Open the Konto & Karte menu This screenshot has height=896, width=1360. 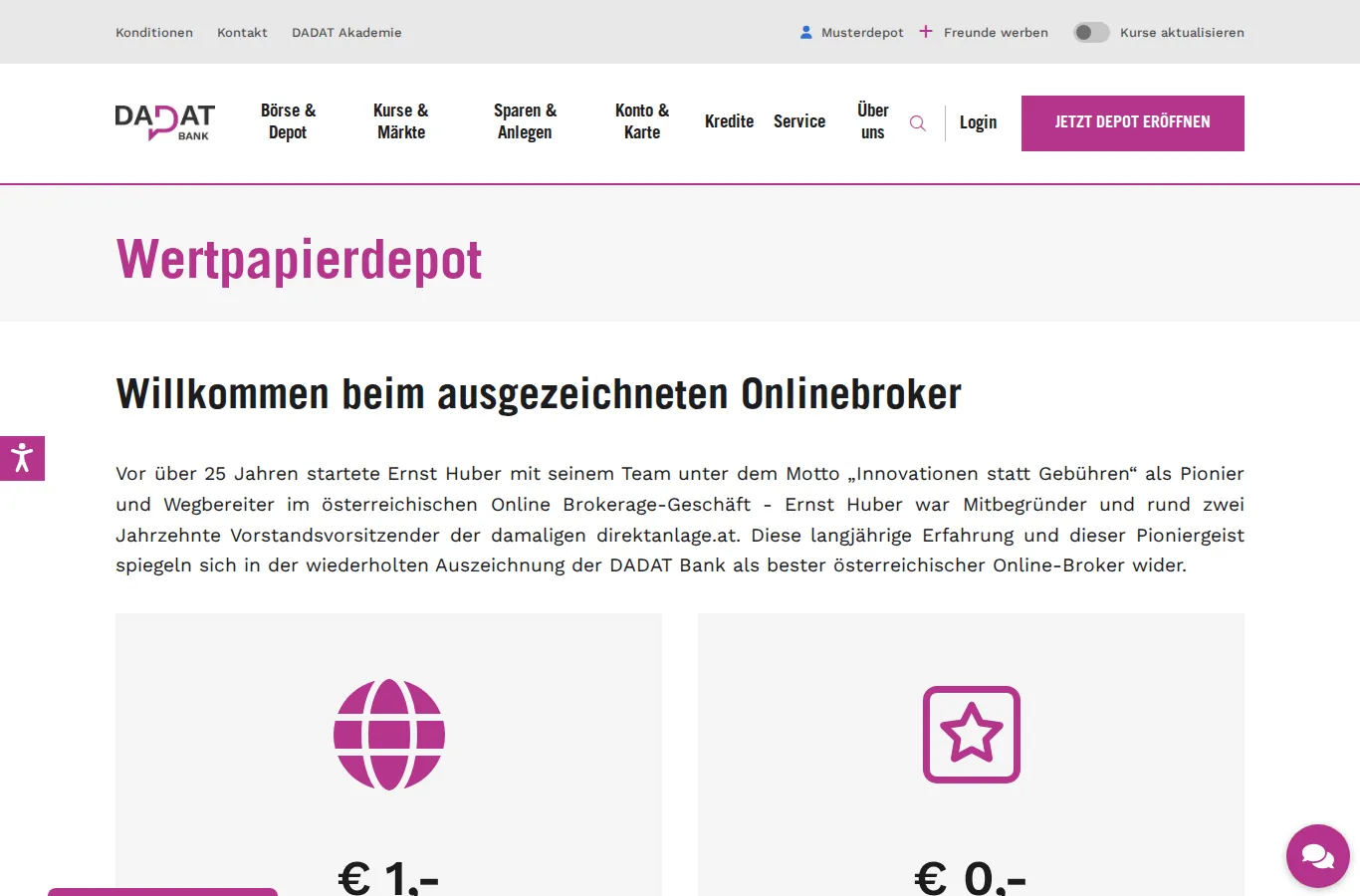click(642, 121)
